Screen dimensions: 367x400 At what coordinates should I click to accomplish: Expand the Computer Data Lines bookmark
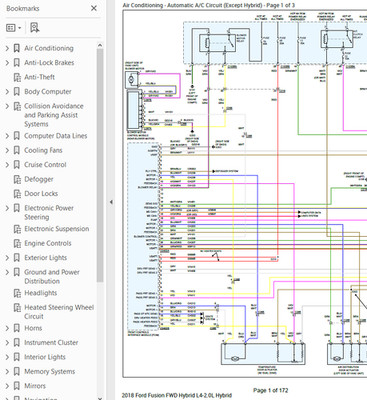point(7,136)
